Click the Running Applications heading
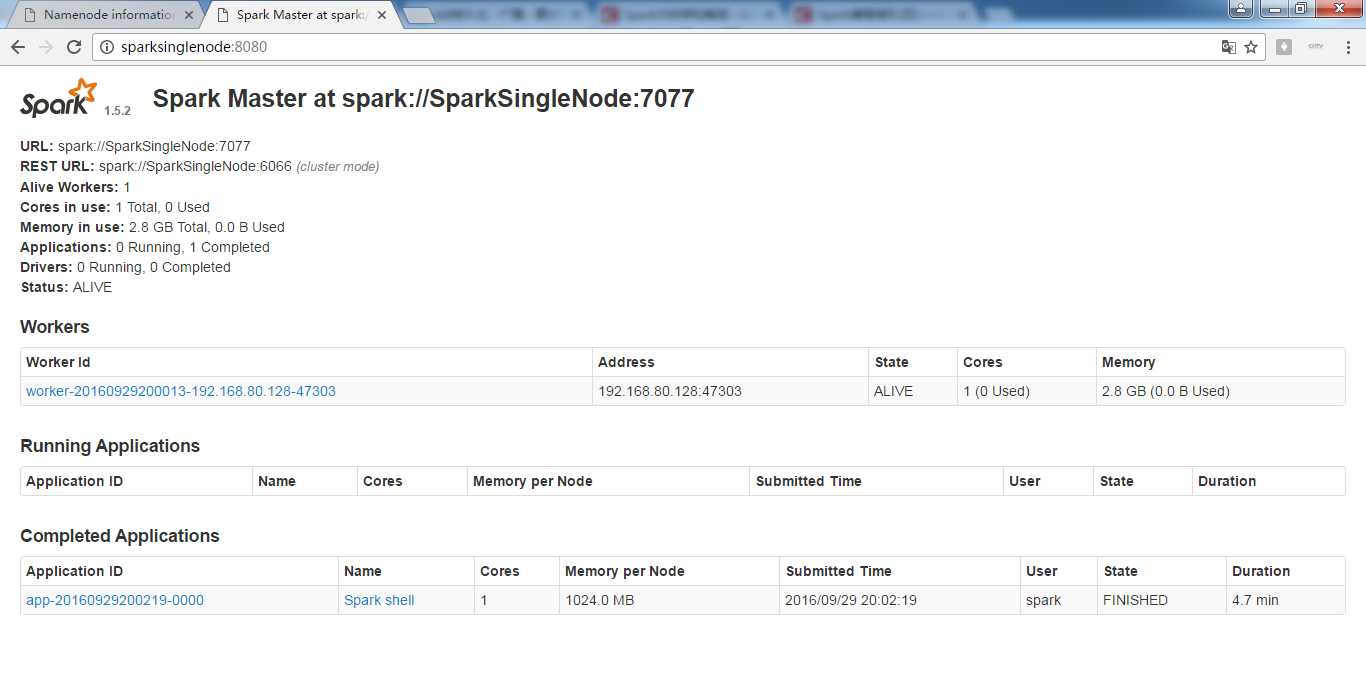1366x674 pixels. pyautogui.click(x=110, y=446)
